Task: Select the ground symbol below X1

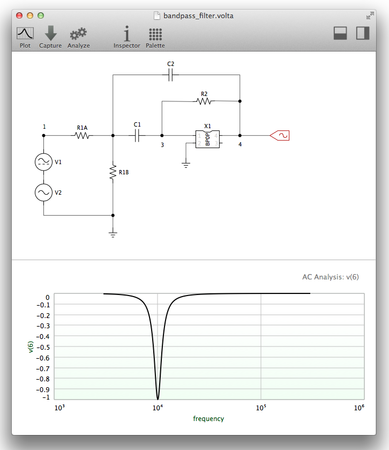Action: (x=186, y=165)
